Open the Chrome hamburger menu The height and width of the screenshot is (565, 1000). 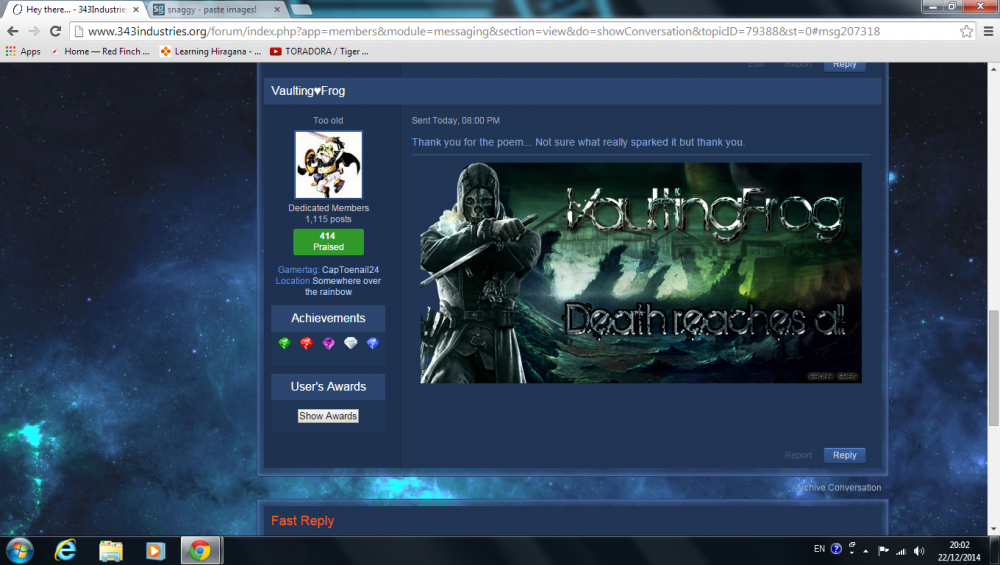(x=986, y=31)
